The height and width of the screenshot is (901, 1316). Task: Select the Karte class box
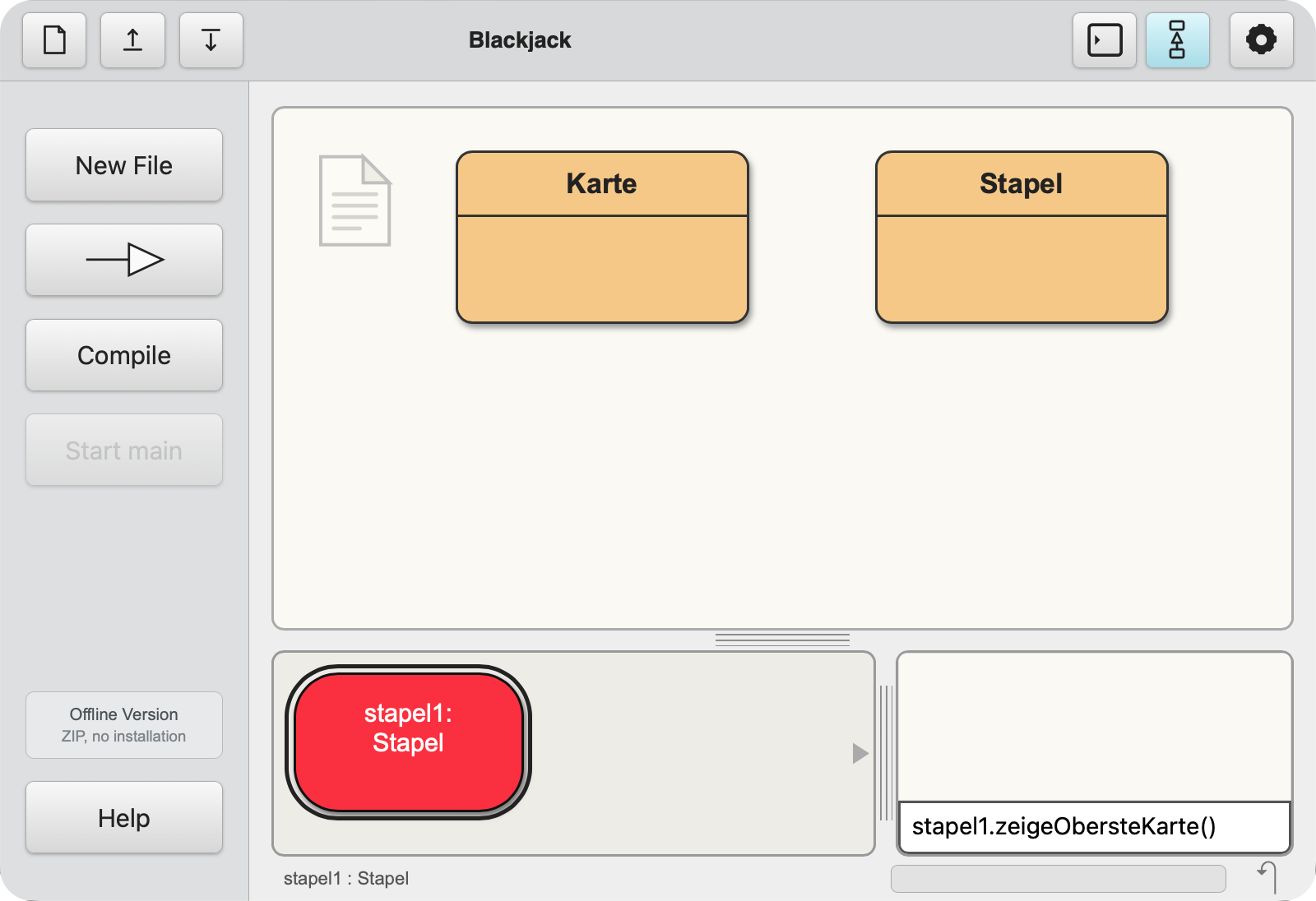602,237
